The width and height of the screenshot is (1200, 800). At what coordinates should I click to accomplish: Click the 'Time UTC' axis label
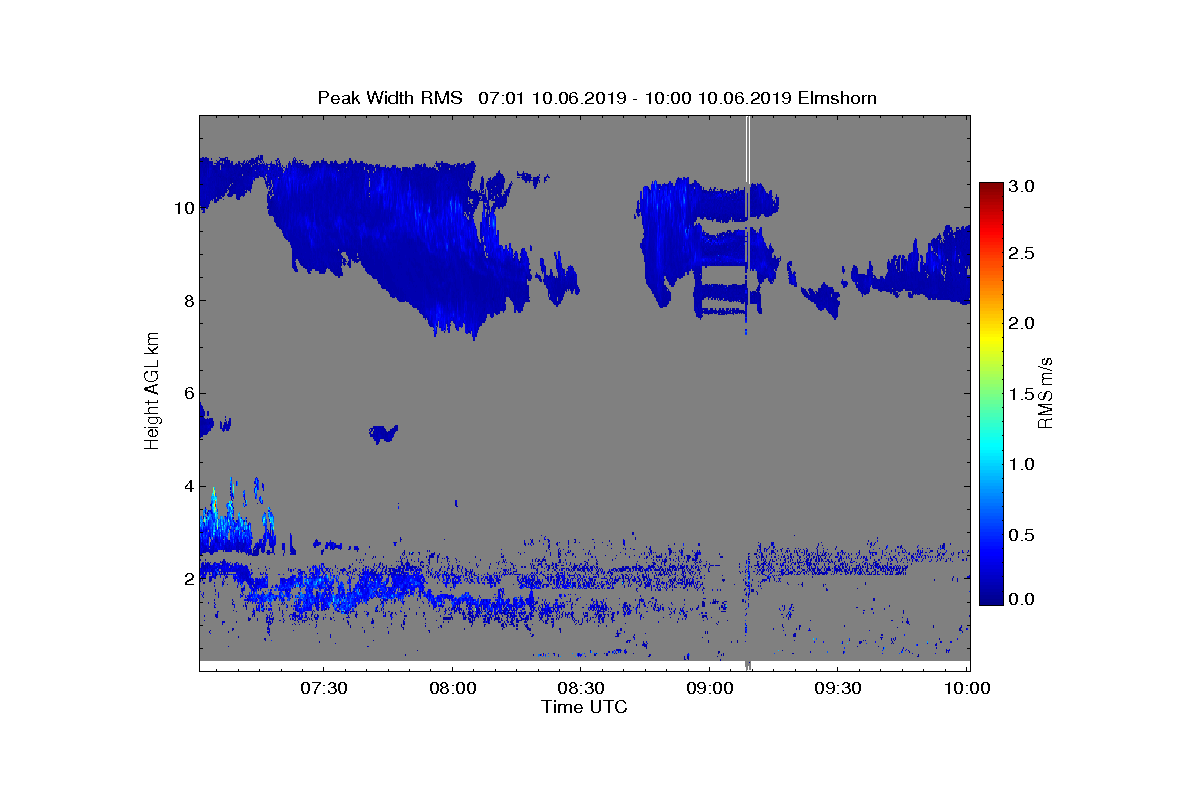coord(584,707)
